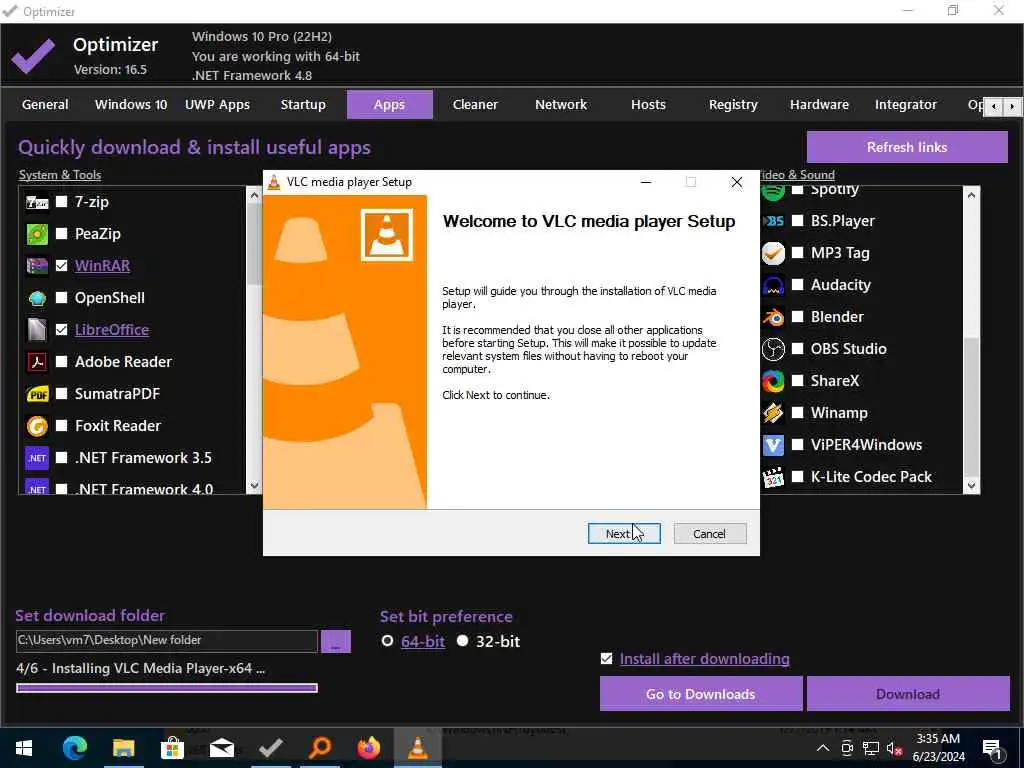The height and width of the screenshot is (768, 1024).
Task: Click the 7-zip app icon
Action: pos(37,202)
